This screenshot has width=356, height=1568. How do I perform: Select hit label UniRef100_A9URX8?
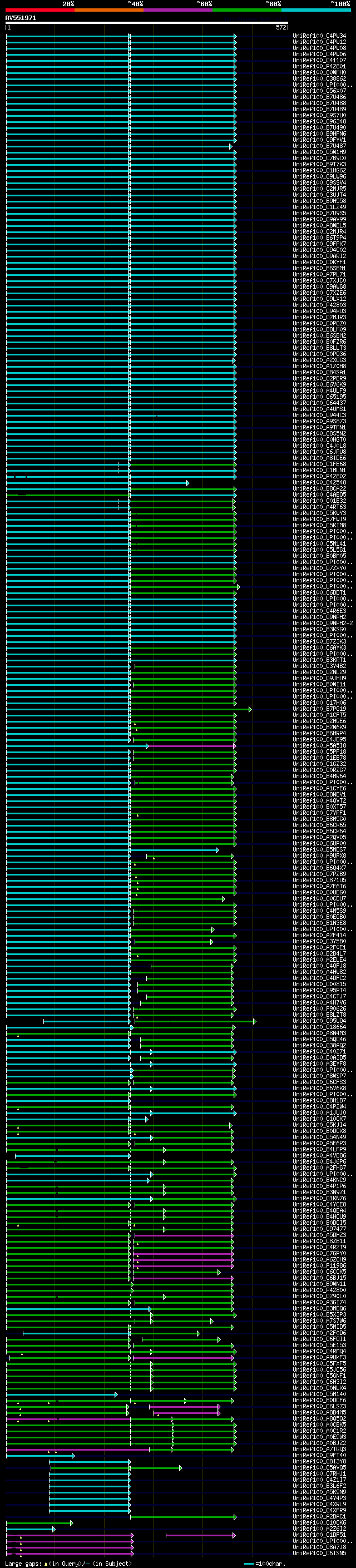coord(319,856)
